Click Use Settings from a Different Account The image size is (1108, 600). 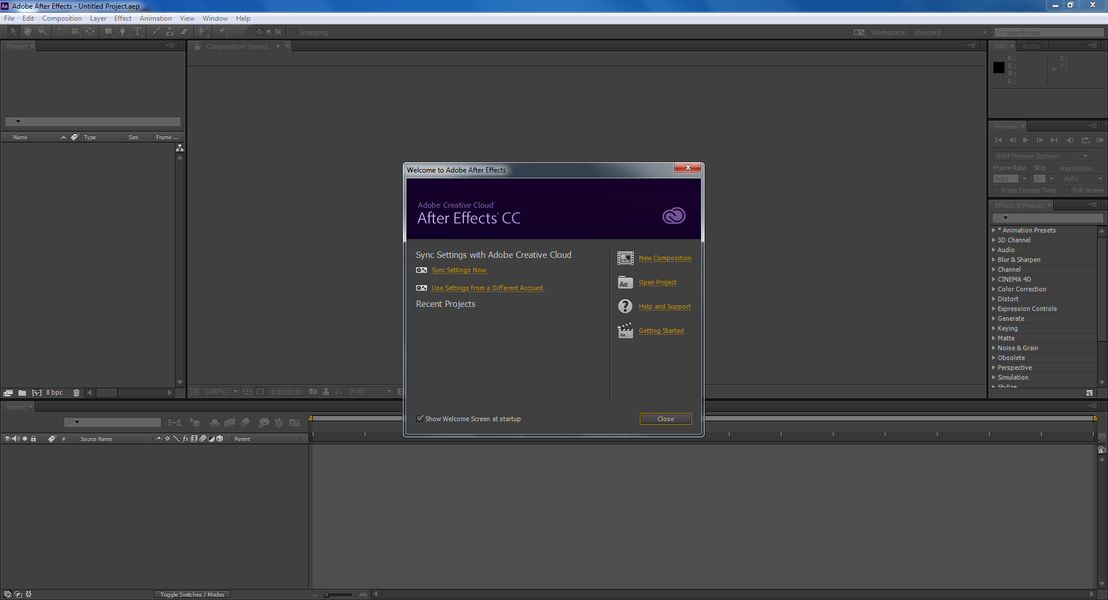(487, 288)
